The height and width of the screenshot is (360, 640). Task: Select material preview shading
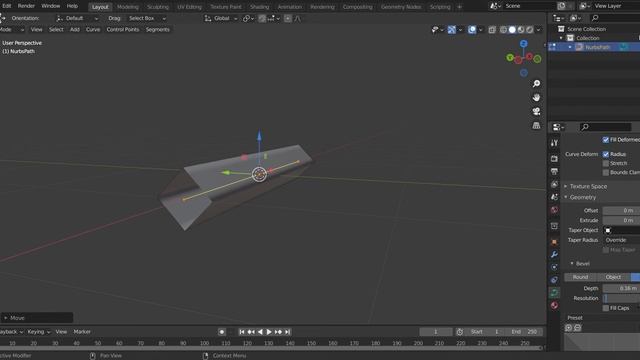[x=521, y=30]
